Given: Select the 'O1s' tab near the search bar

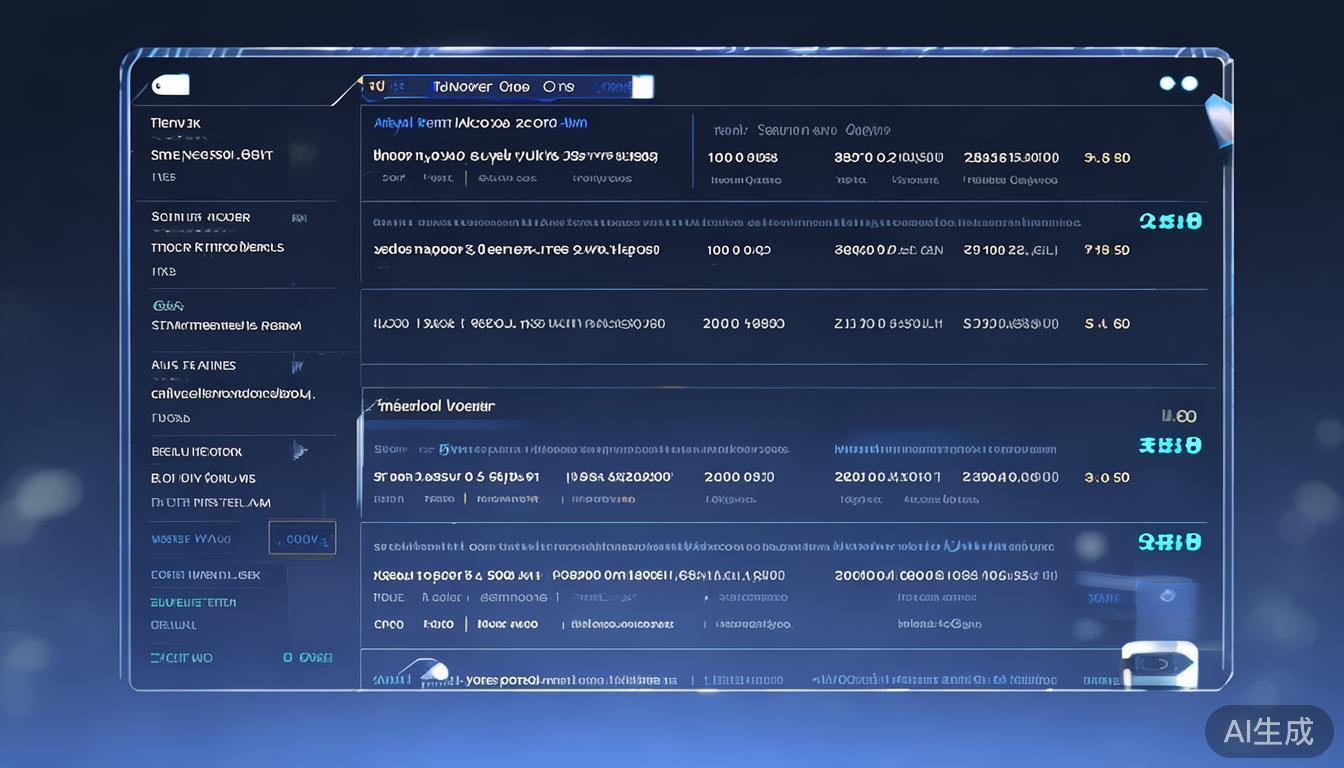Looking at the screenshot, I should [x=559, y=87].
